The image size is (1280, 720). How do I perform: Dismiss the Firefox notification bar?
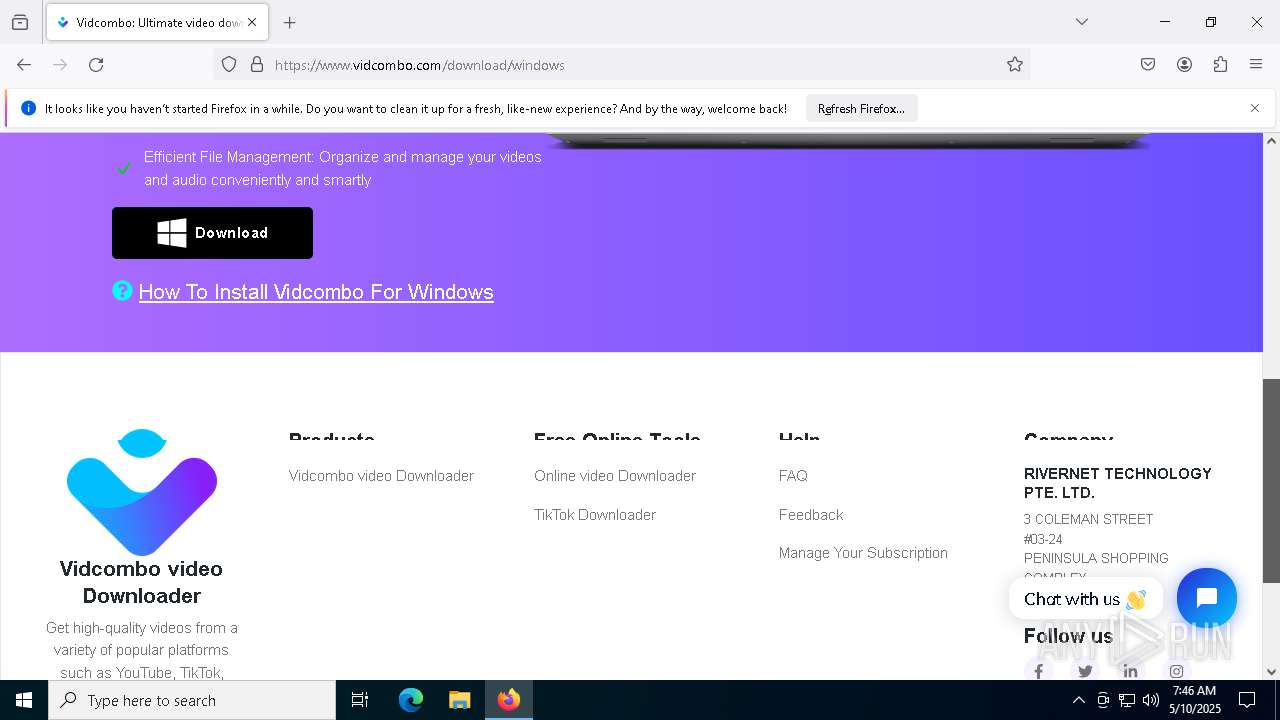(x=1255, y=108)
